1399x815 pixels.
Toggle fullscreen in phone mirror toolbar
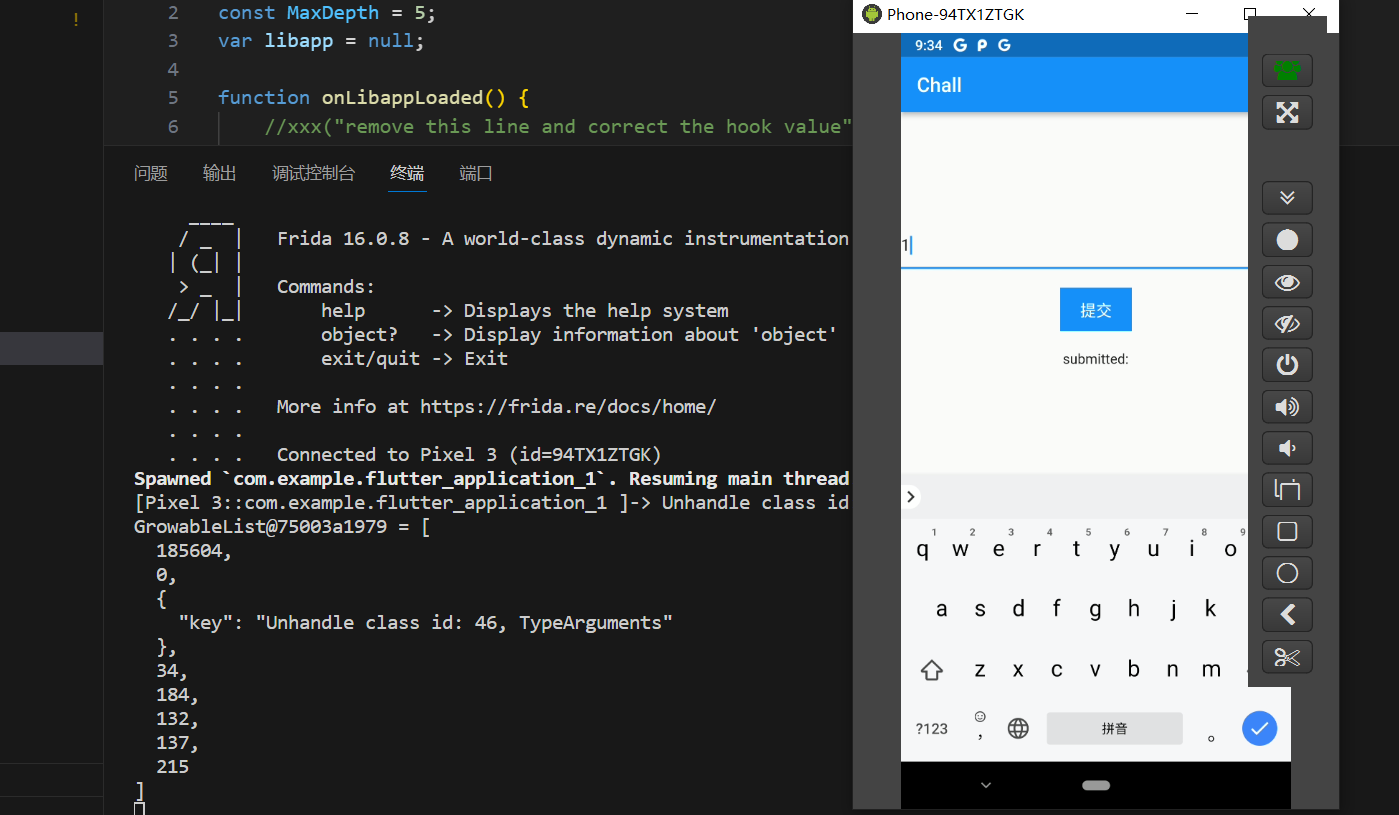click(x=1287, y=113)
